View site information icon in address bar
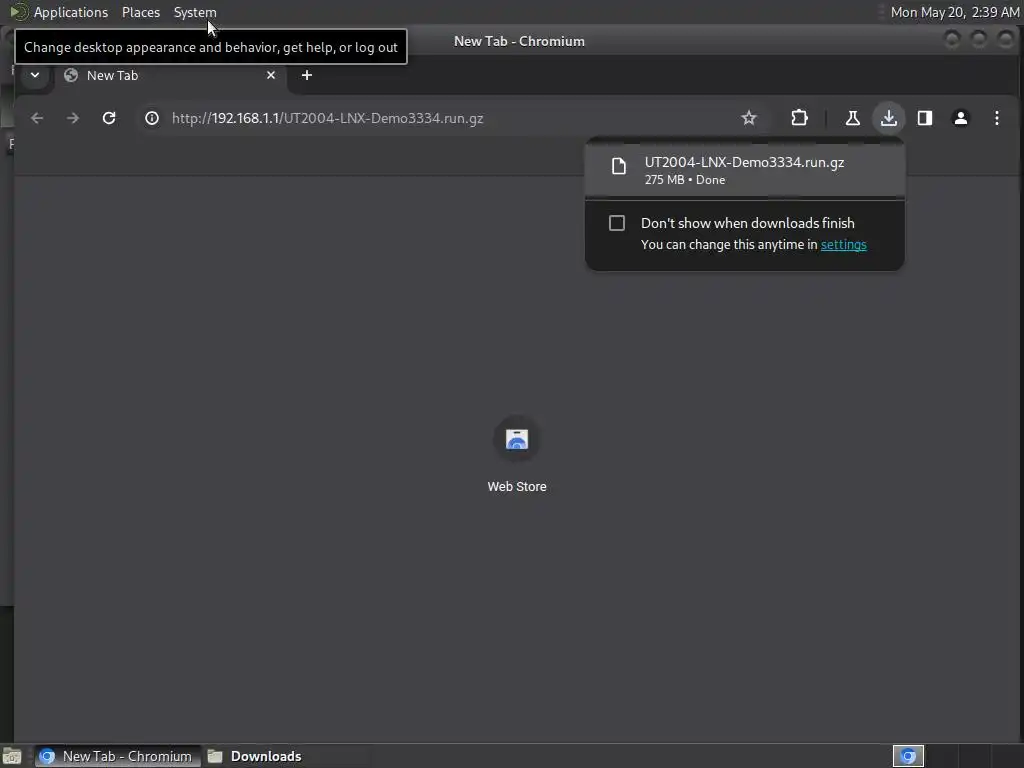This screenshot has height=768, width=1024. (x=152, y=118)
